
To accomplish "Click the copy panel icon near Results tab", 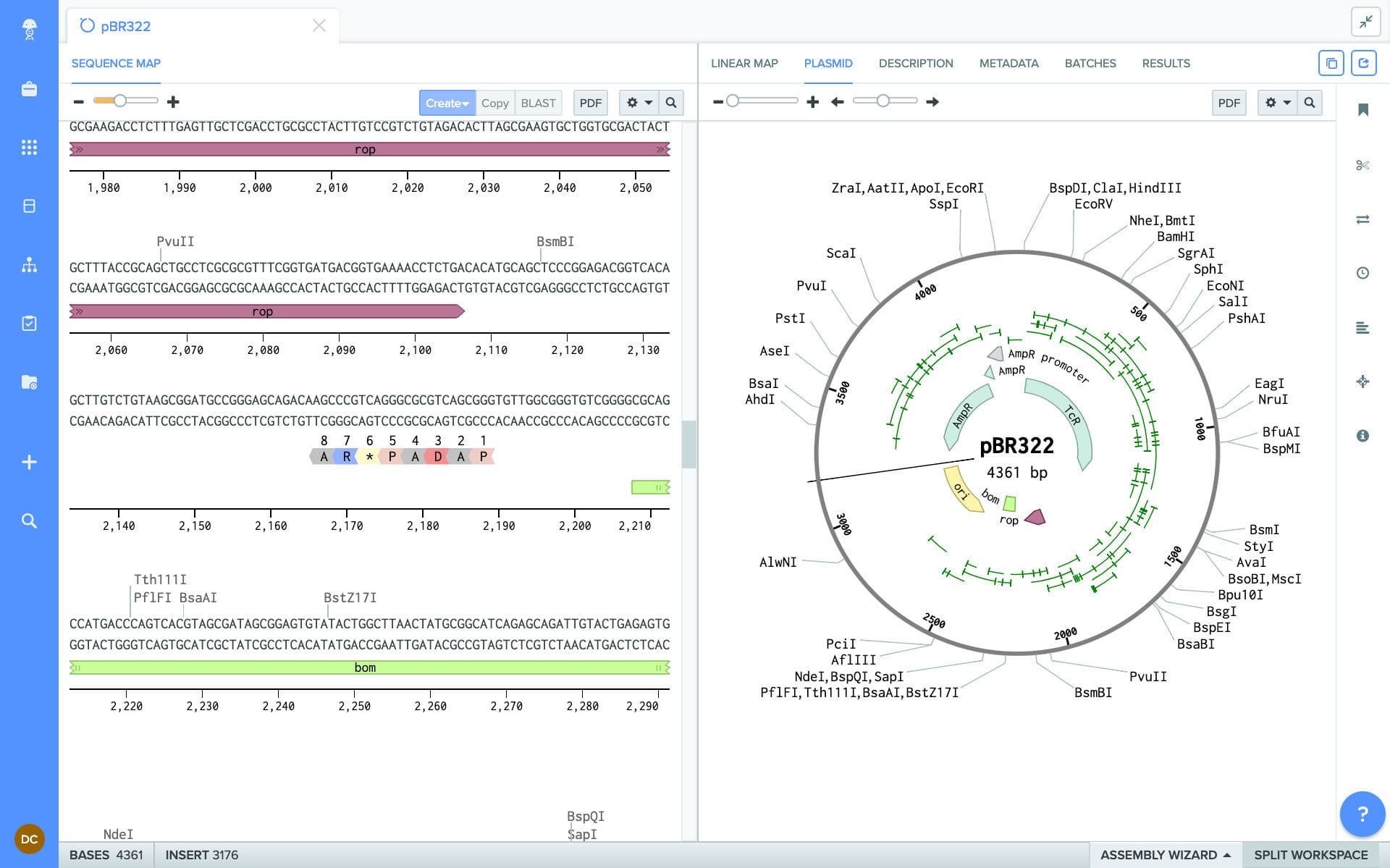I will tap(1331, 64).
